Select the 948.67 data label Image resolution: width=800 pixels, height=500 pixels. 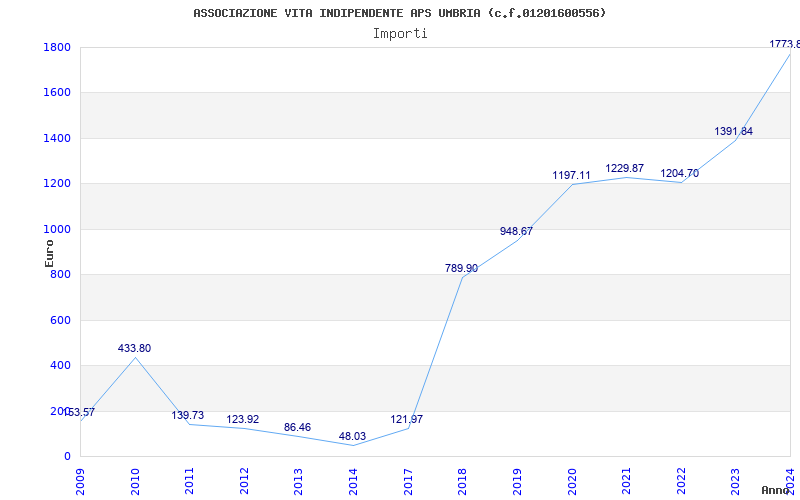[516, 231]
